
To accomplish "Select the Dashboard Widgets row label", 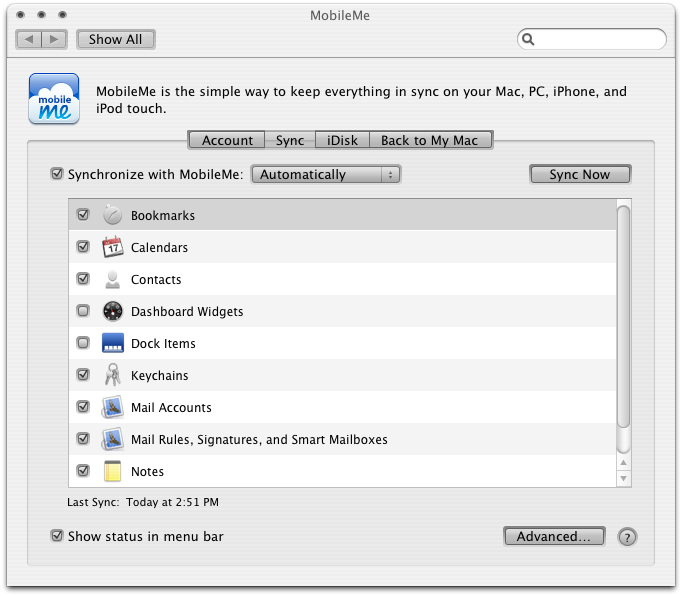I will click(187, 312).
